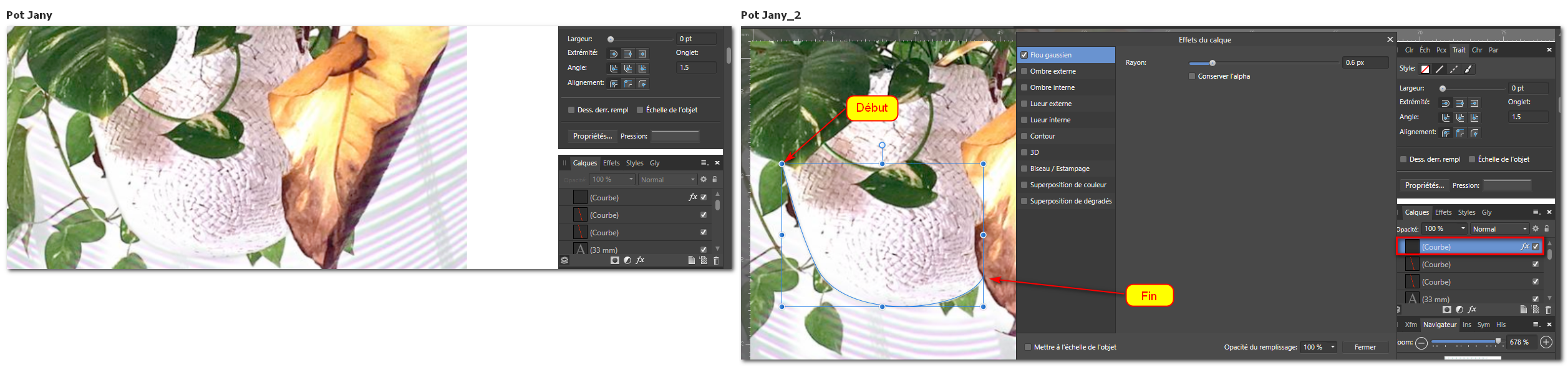Open the Calques panel menu in Pot Jany_2
The width and height of the screenshot is (1568, 367).
pos(1536,212)
